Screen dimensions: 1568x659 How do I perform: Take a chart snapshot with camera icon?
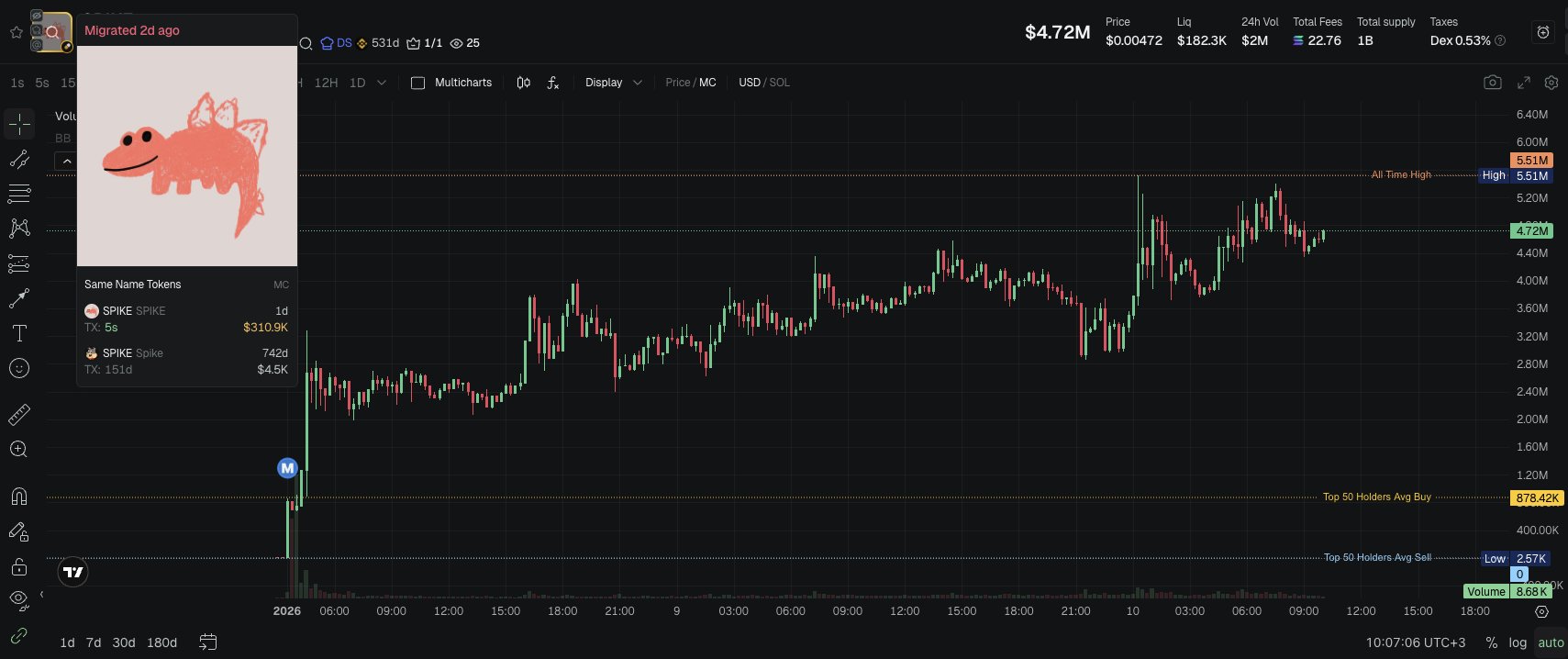[1493, 83]
